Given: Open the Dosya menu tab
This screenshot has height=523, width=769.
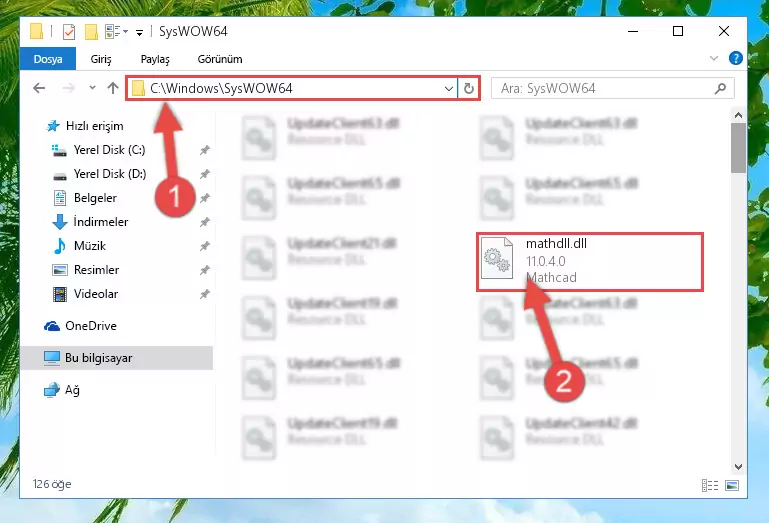Looking at the screenshot, I should point(48,59).
